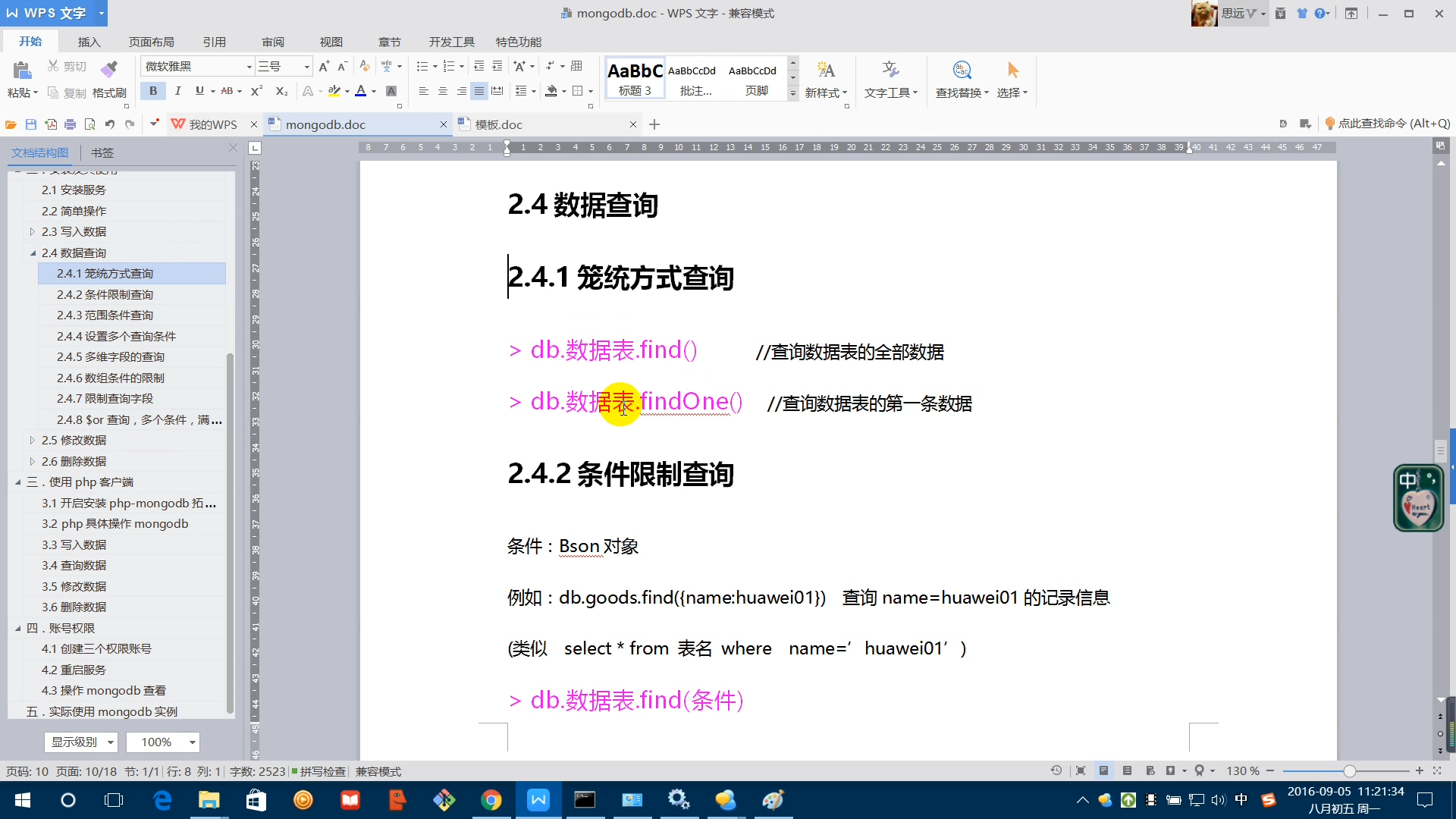Center align the paragraph
The image size is (1456, 819).
[443, 91]
